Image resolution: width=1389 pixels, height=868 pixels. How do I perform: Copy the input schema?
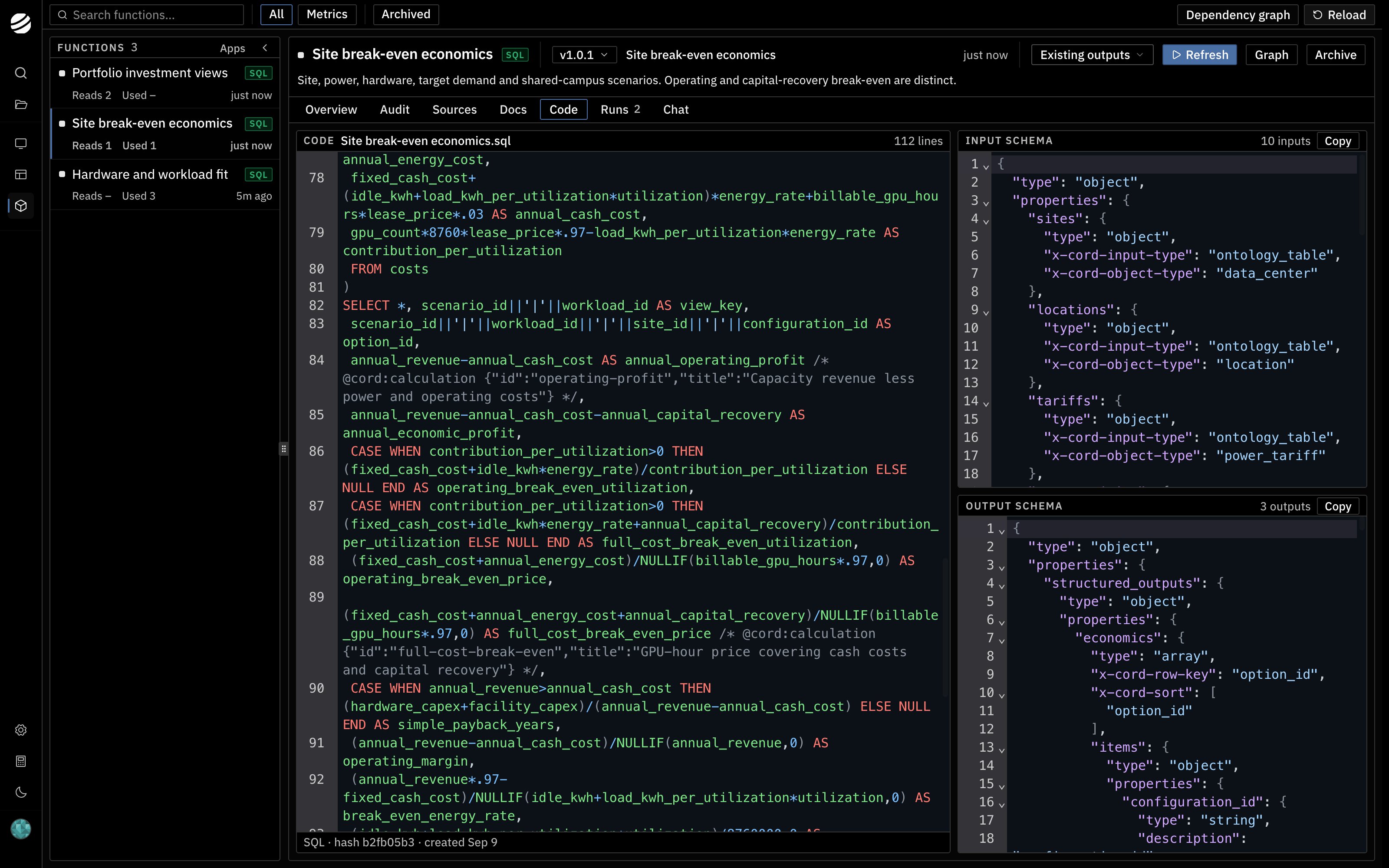click(x=1338, y=141)
